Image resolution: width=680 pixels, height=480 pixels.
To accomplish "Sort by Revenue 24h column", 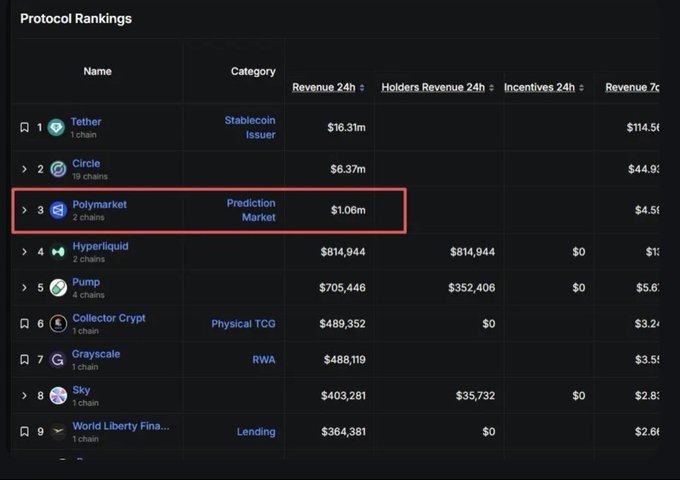I will [x=324, y=88].
